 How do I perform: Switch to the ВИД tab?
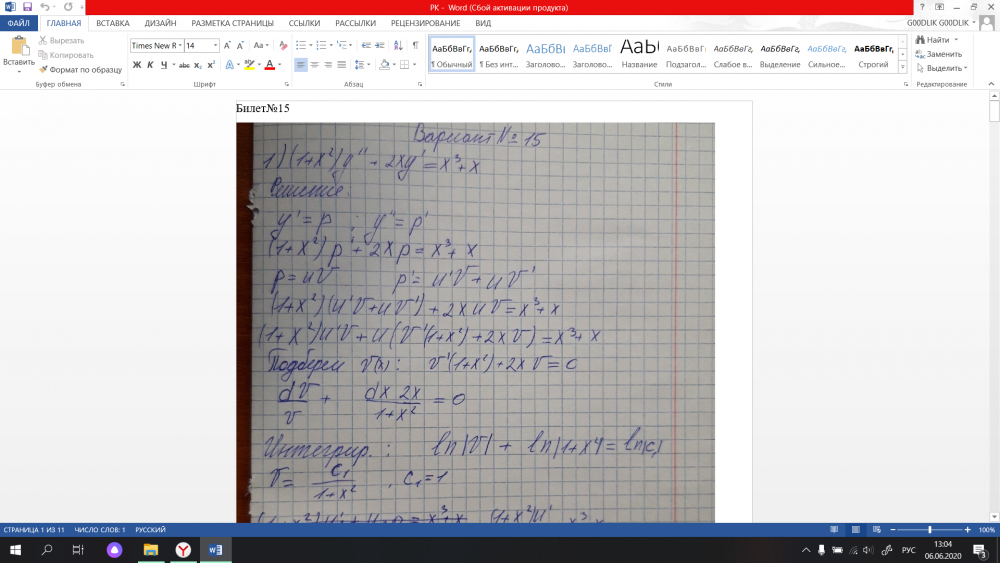click(x=483, y=23)
